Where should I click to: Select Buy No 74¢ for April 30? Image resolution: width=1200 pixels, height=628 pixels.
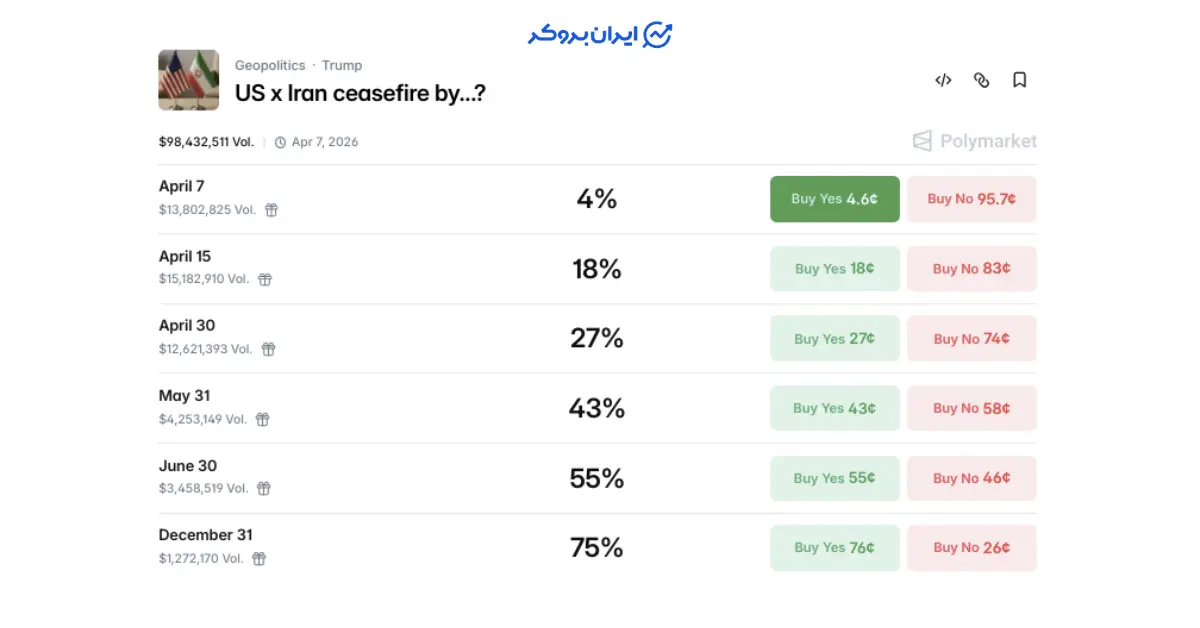(x=971, y=339)
